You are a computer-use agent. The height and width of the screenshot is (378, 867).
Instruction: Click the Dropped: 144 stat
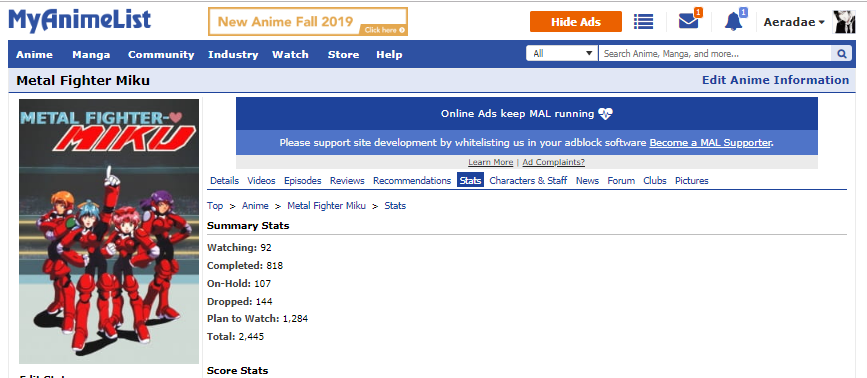click(239, 302)
